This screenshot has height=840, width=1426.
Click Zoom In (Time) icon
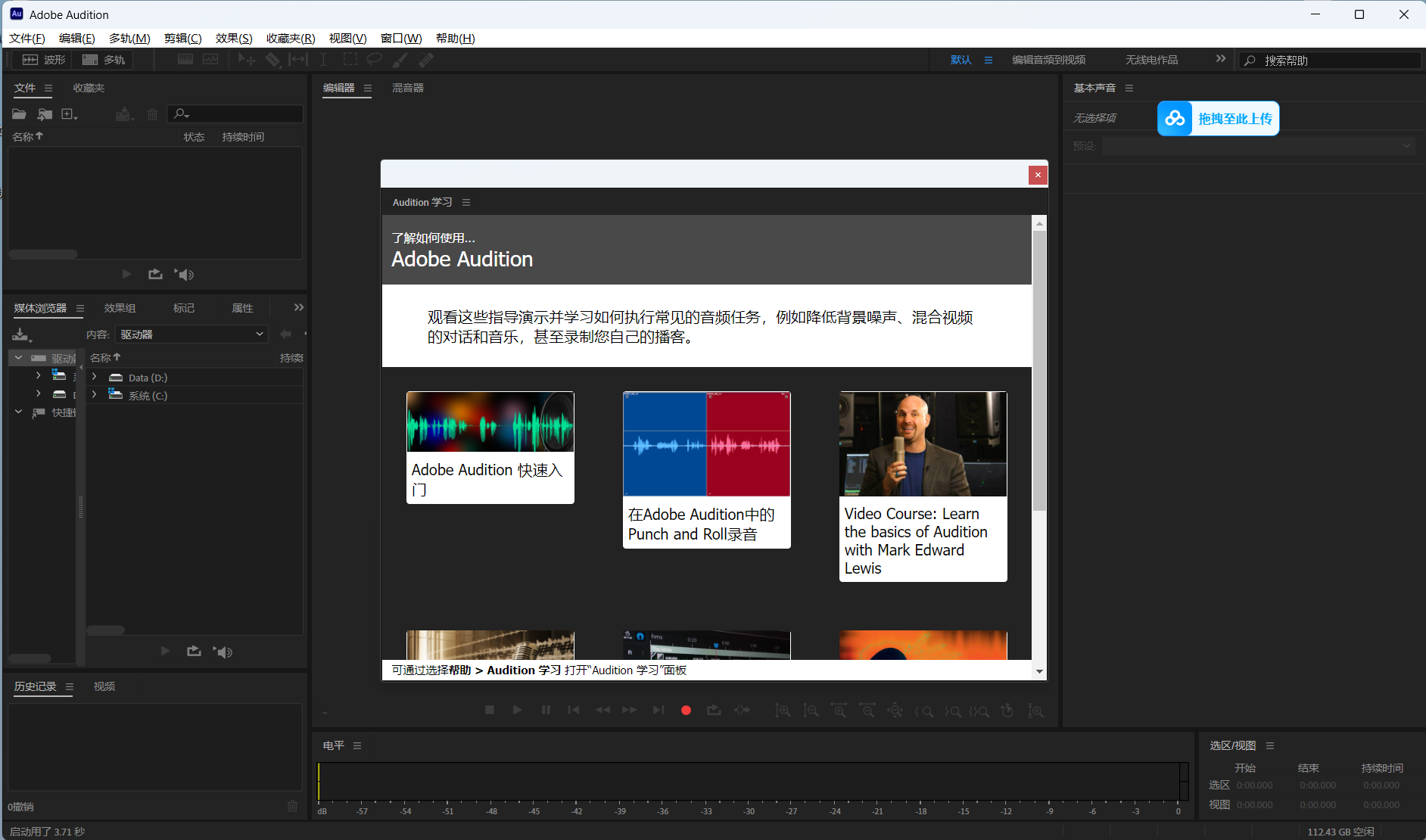[839, 711]
